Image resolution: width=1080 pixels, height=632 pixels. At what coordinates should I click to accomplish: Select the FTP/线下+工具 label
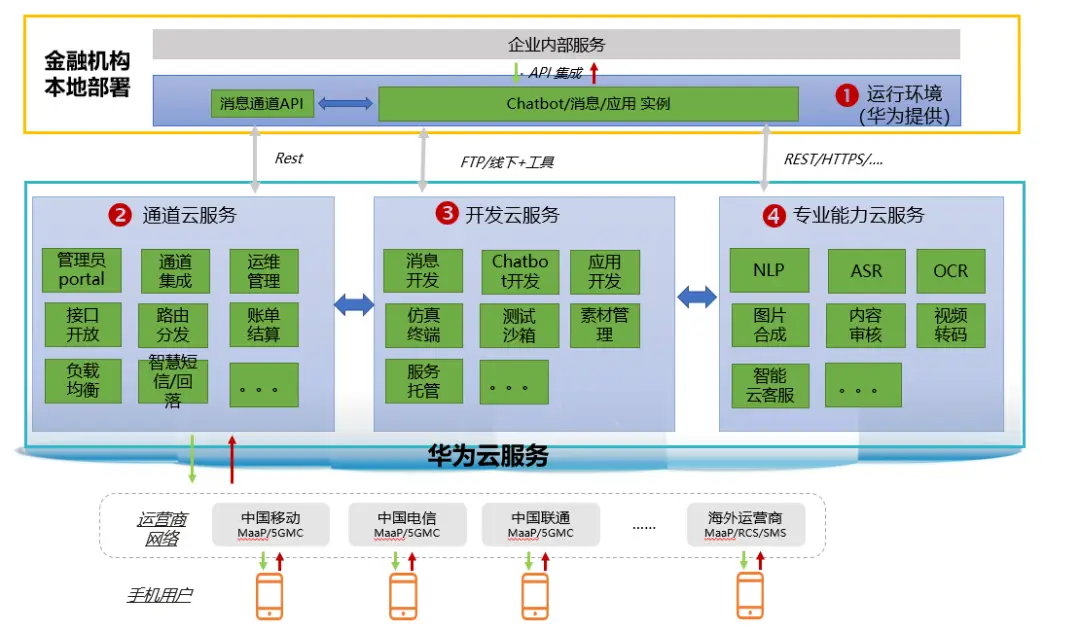(507, 162)
